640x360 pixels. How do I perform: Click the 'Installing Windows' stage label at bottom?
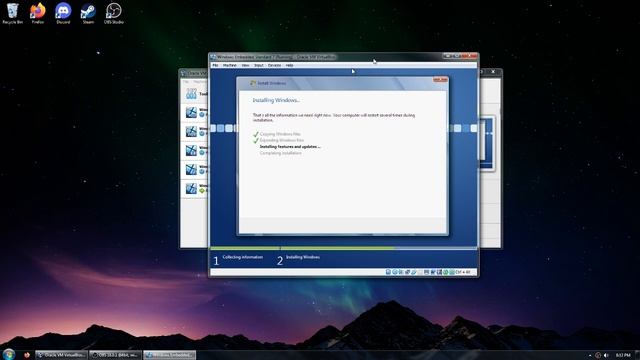tap(303, 257)
